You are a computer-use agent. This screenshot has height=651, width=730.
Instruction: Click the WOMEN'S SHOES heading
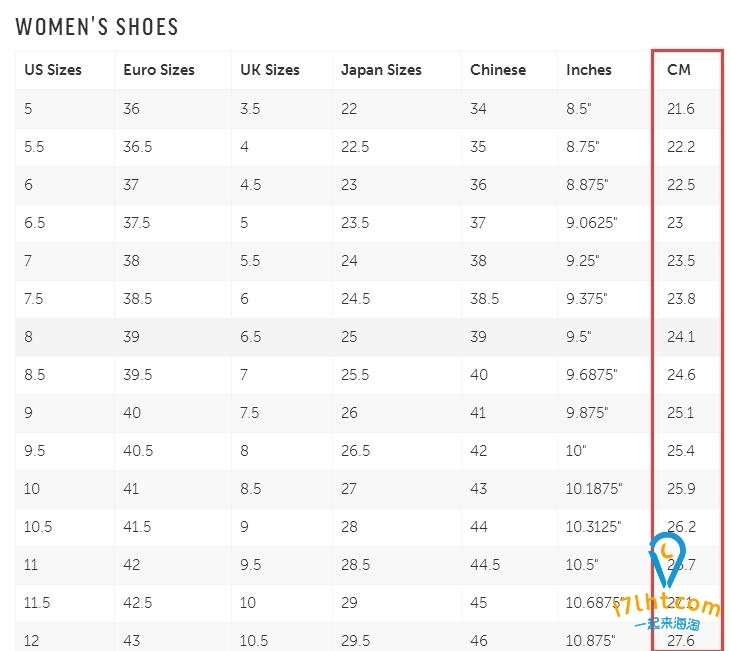click(97, 27)
